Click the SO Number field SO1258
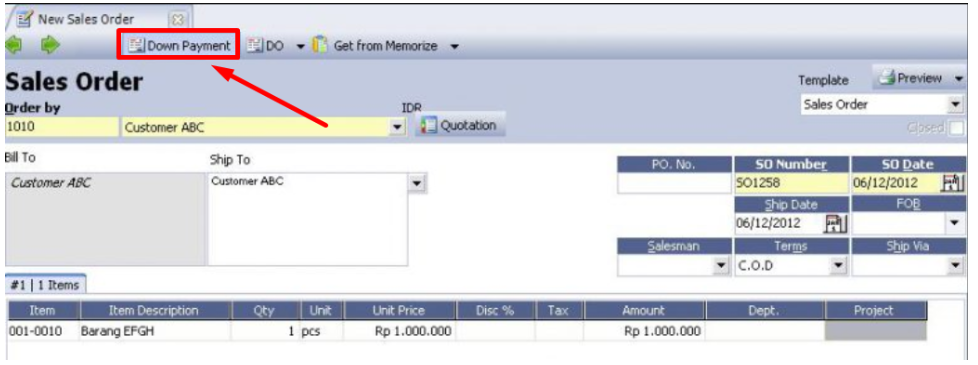Viewport: 978px width, 365px height. [x=792, y=183]
